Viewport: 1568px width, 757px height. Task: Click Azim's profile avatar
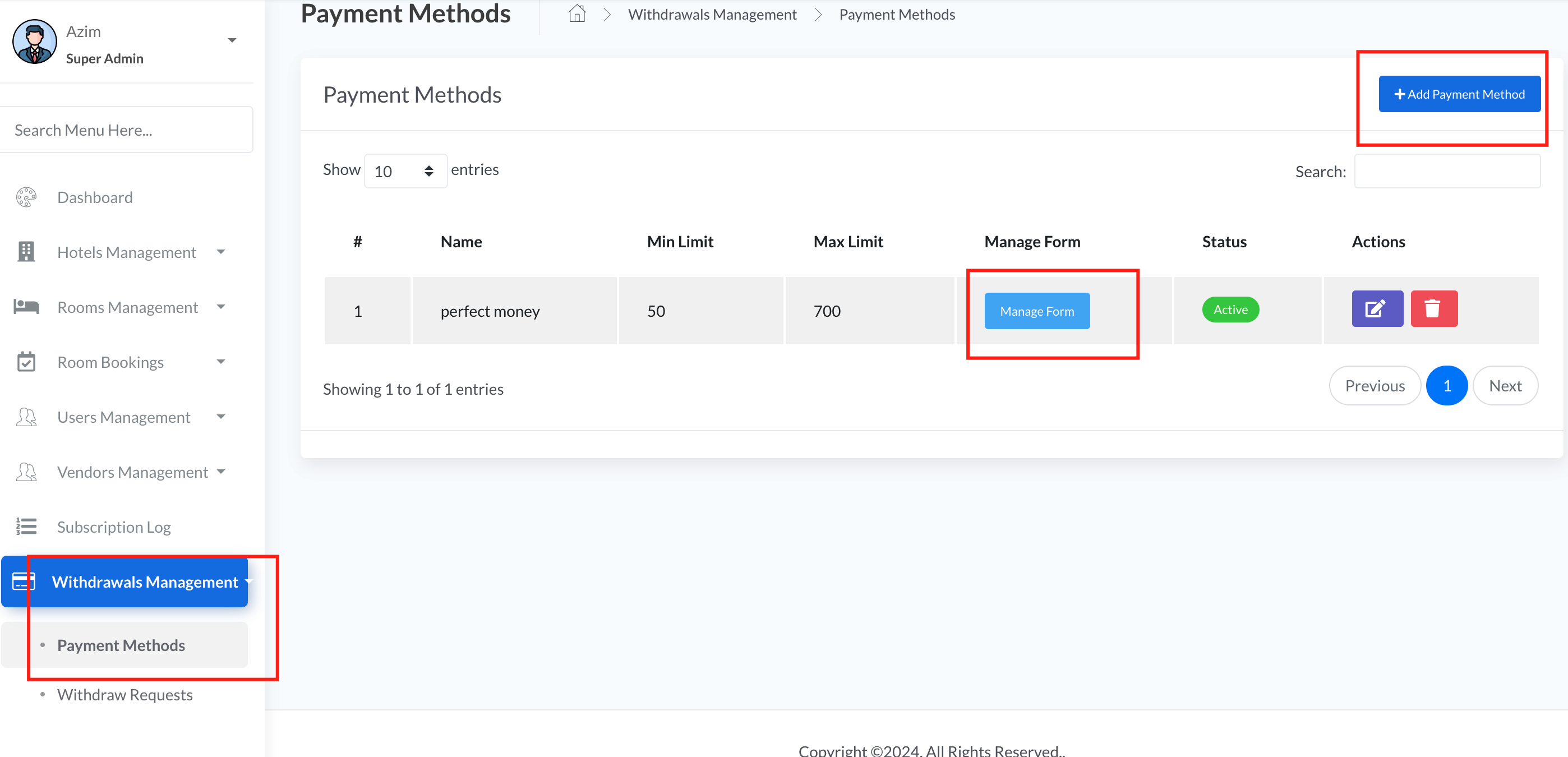point(35,41)
